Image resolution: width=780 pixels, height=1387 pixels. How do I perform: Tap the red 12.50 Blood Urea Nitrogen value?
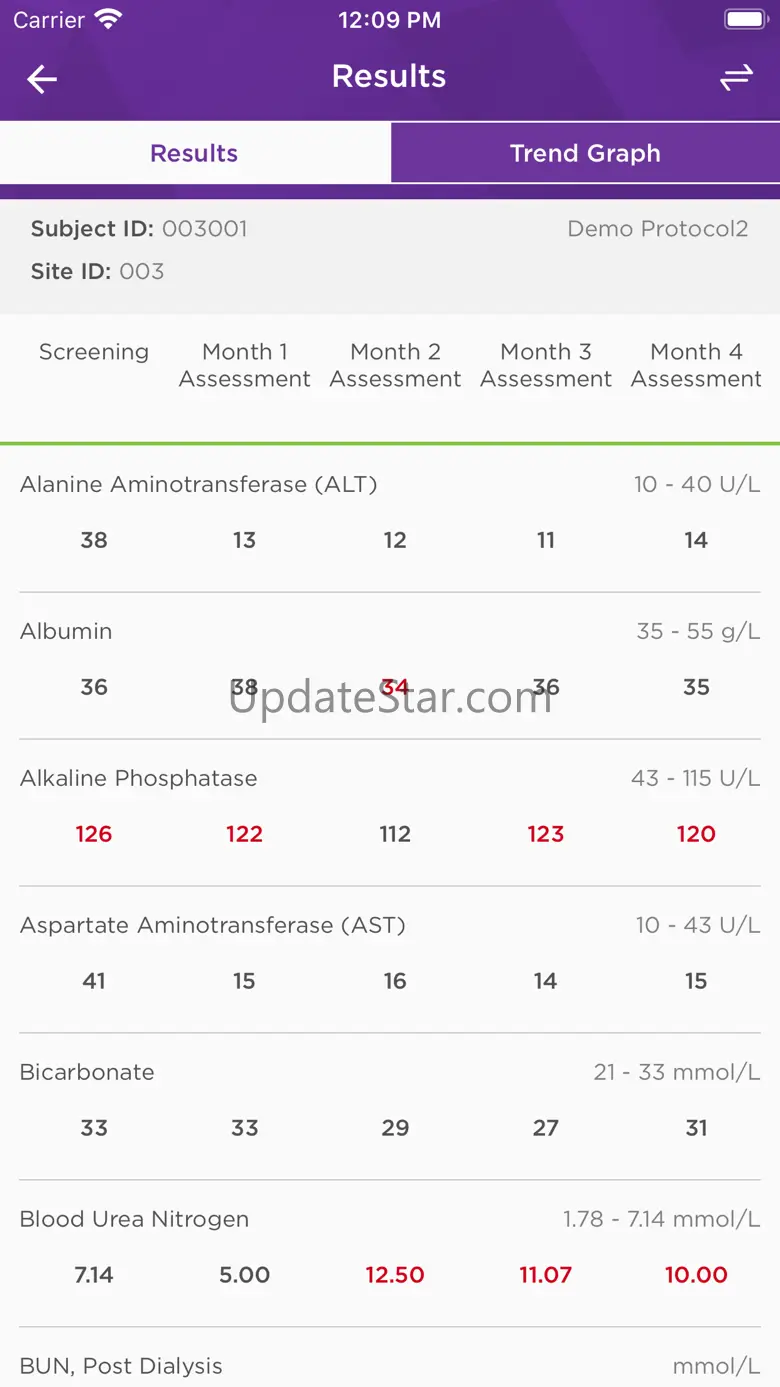tap(395, 1275)
